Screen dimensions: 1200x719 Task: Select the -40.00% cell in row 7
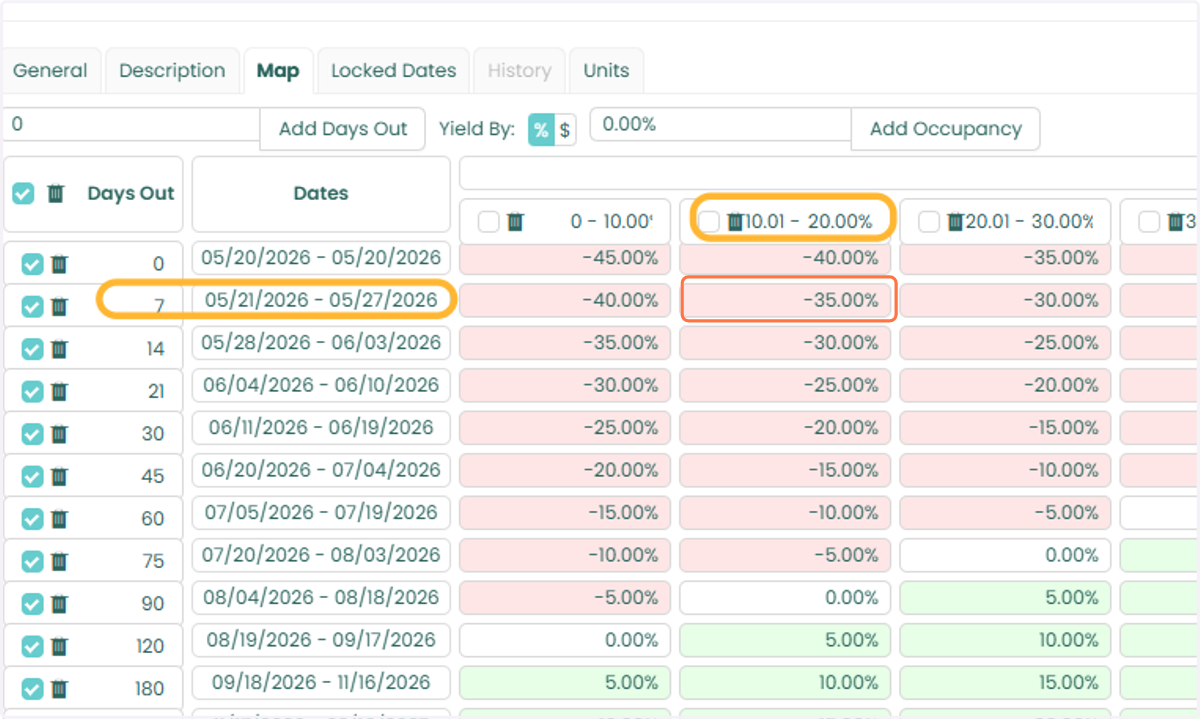pos(565,300)
